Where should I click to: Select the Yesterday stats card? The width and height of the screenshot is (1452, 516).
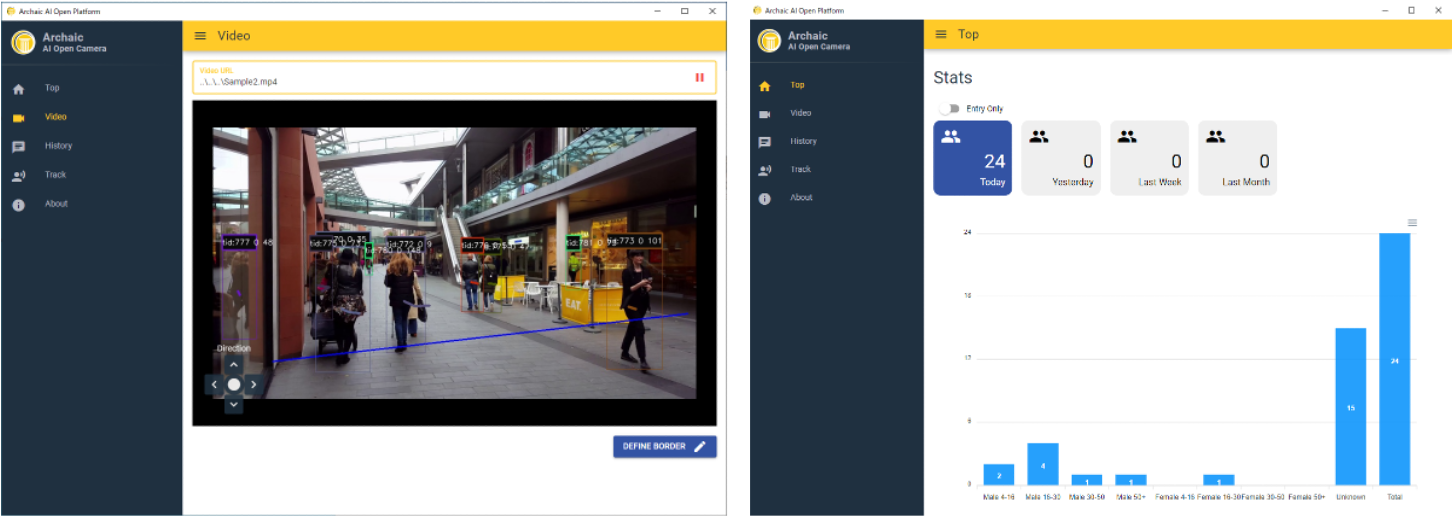(x=1060, y=158)
